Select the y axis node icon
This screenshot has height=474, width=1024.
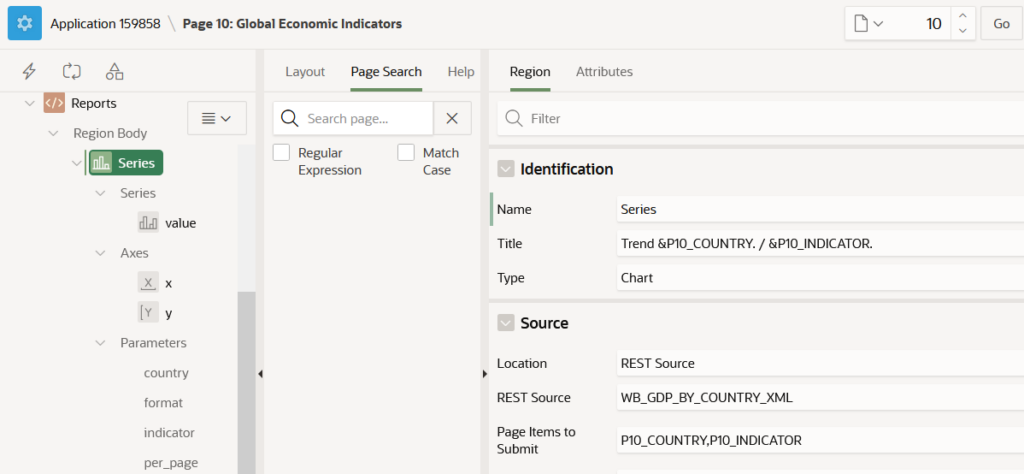[148, 313]
